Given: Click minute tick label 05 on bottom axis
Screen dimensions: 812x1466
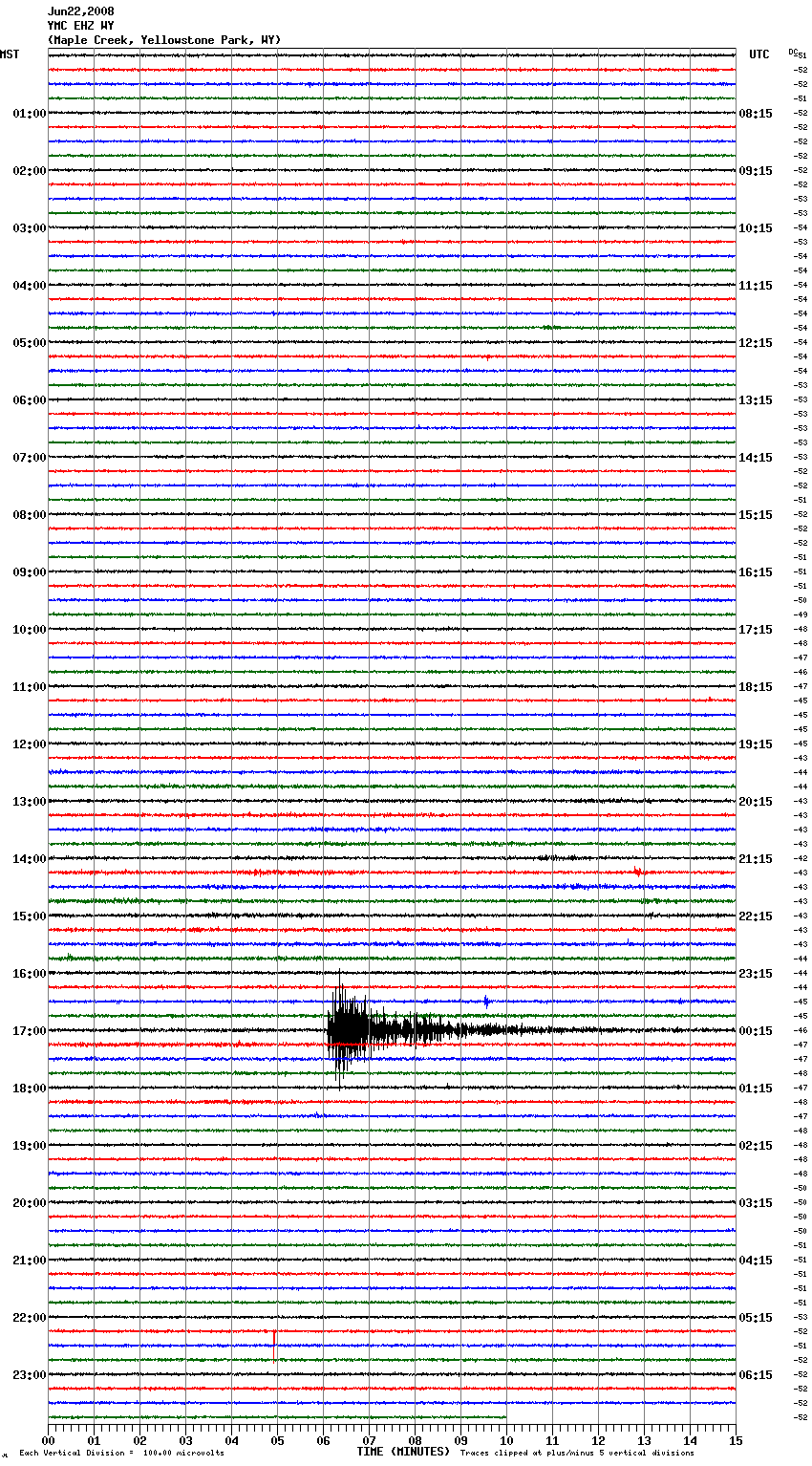Looking at the screenshot, I should [277, 1440].
